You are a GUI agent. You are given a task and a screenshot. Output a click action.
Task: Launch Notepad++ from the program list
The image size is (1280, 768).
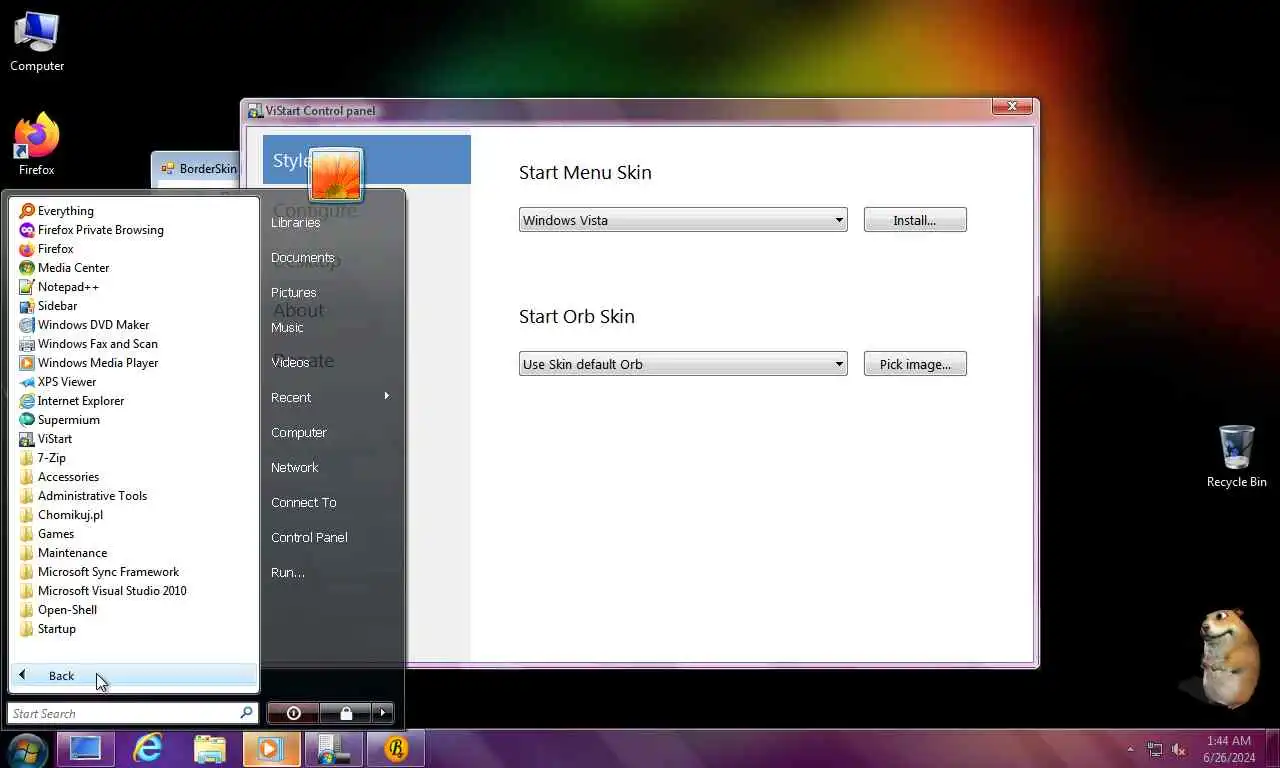tap(59, 287)
